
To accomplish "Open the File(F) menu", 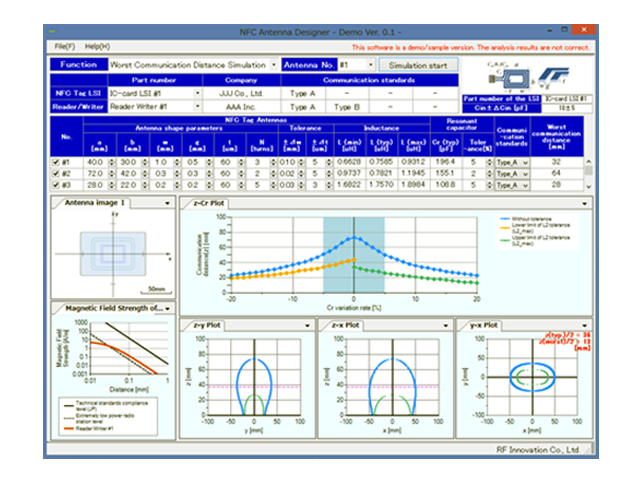I will pos(64,47).
